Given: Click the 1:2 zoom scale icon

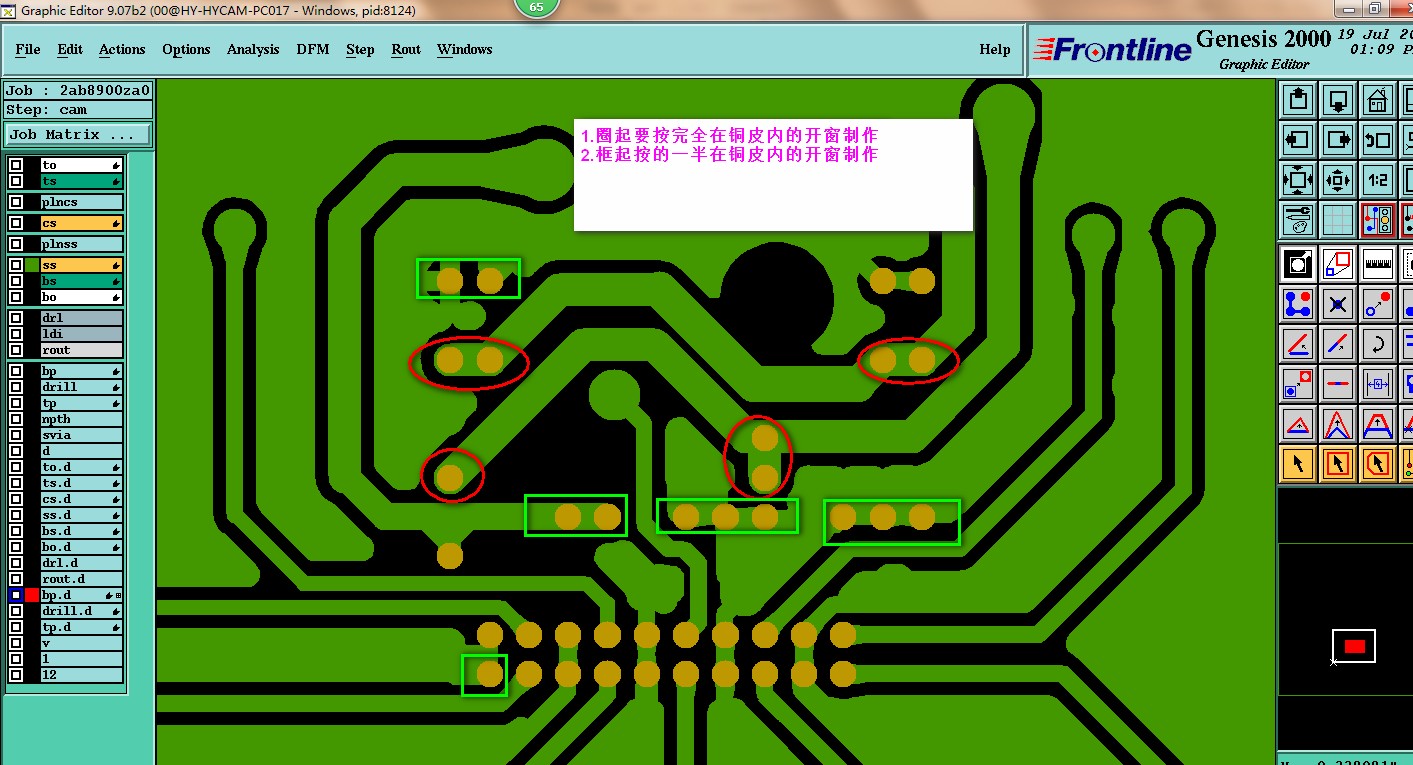Looking at the screenshot, I should 1378,180.
